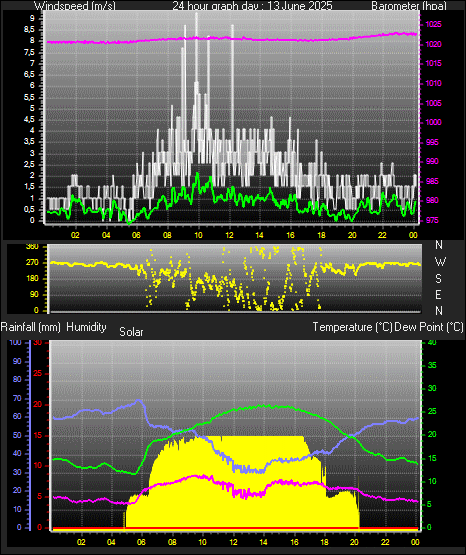Click the blue humidity axis value 50

[17, 435]
